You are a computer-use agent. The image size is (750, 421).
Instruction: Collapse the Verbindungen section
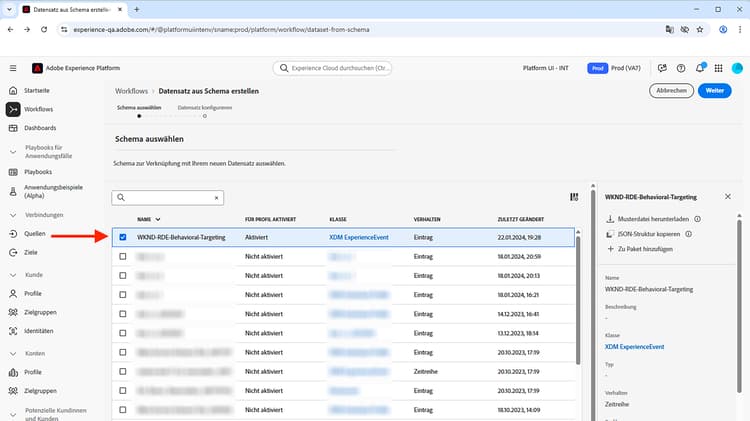13,215
